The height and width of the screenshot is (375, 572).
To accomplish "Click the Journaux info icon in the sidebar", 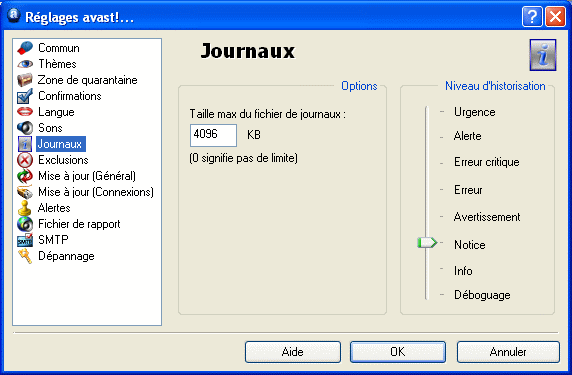I will (25, 144).
